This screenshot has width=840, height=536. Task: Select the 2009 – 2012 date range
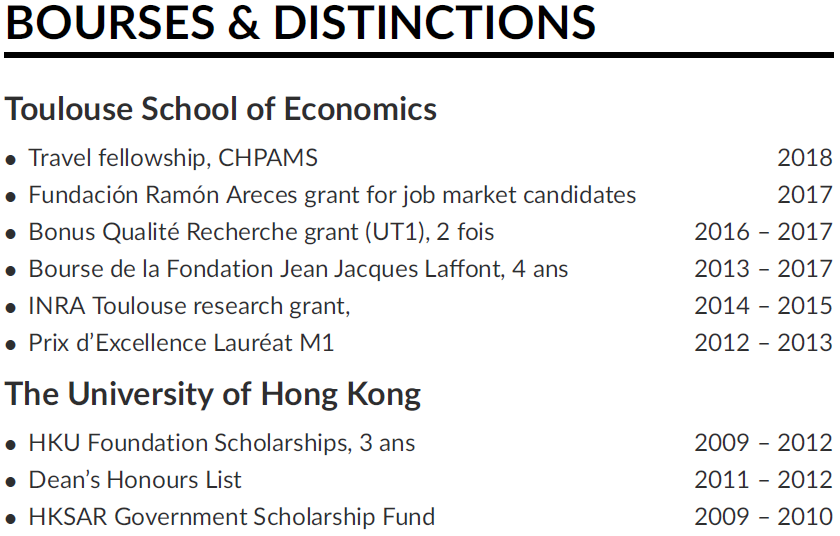tap(763, 443)
